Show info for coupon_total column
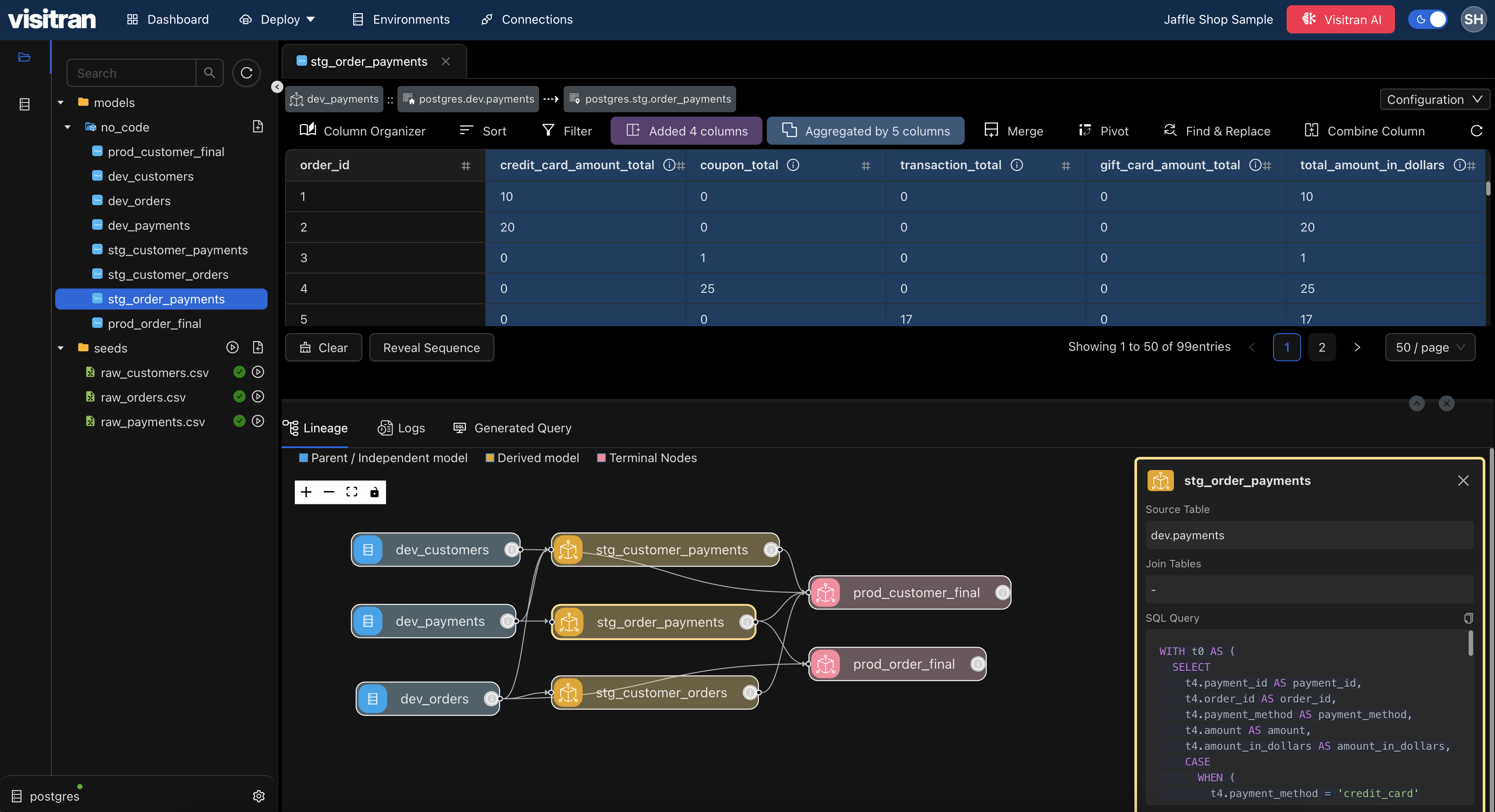 coord(794,165)
